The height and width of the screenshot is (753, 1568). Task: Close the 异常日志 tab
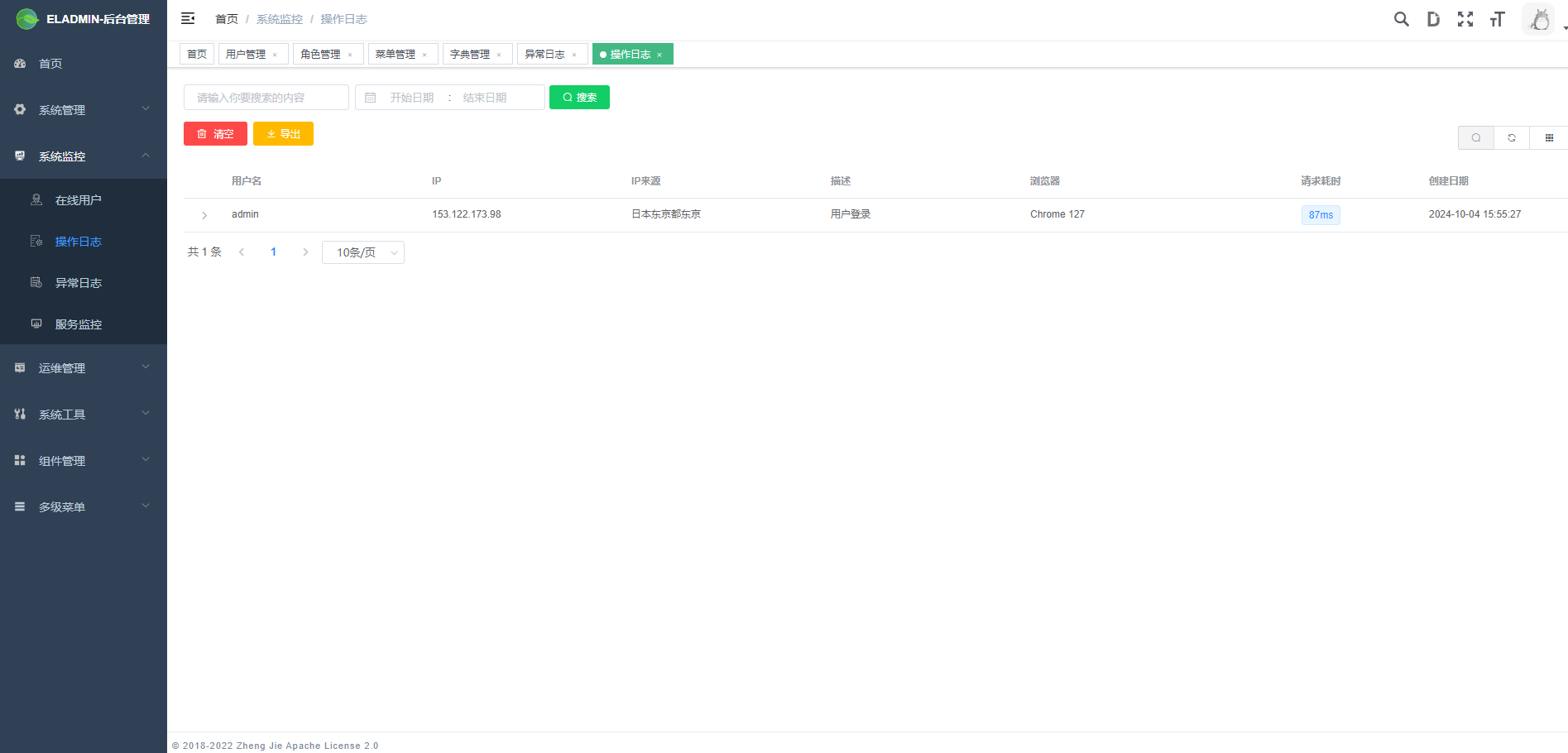pyautogui.click(x=574, y=55)
